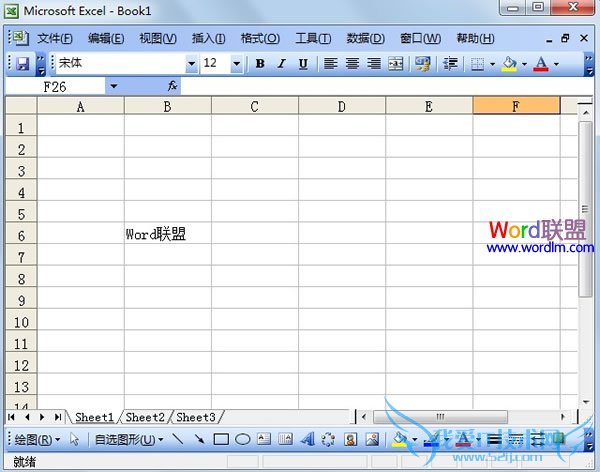600x472 pixels.
Task: Pick the Line drawing tool
Action: pos(177,439)
